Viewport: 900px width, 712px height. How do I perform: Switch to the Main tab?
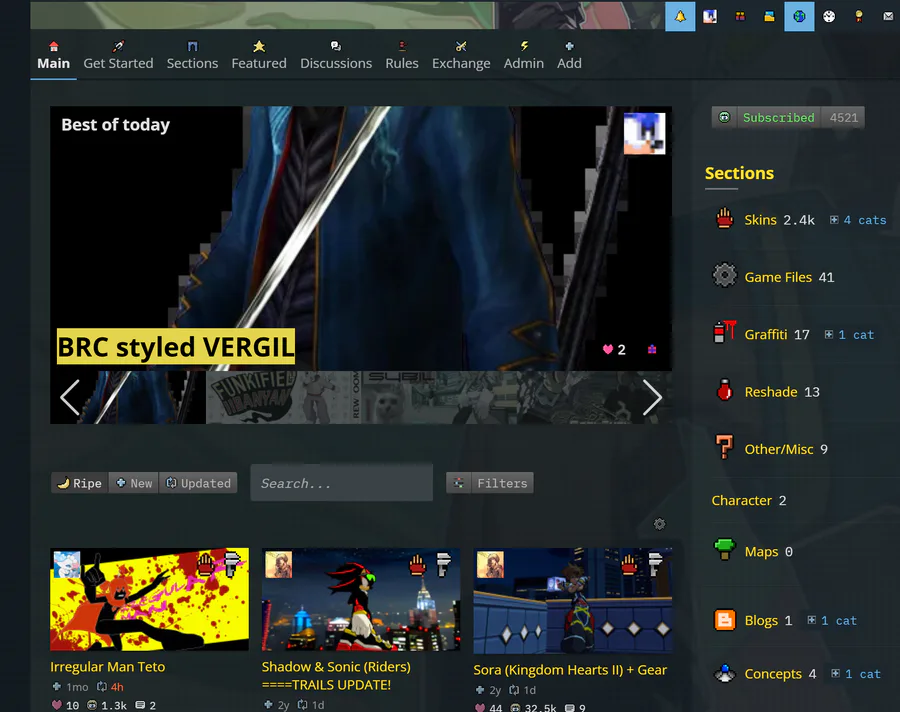tap(53, 56)
